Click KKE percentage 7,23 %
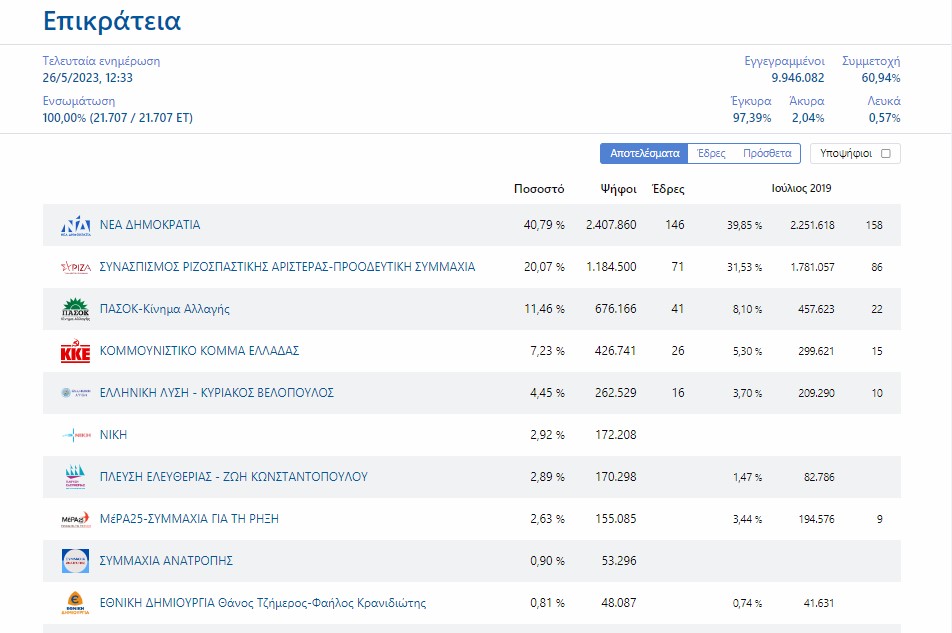Image resolution: width=952 pixels, height=633 pixels. pos(548,350)
